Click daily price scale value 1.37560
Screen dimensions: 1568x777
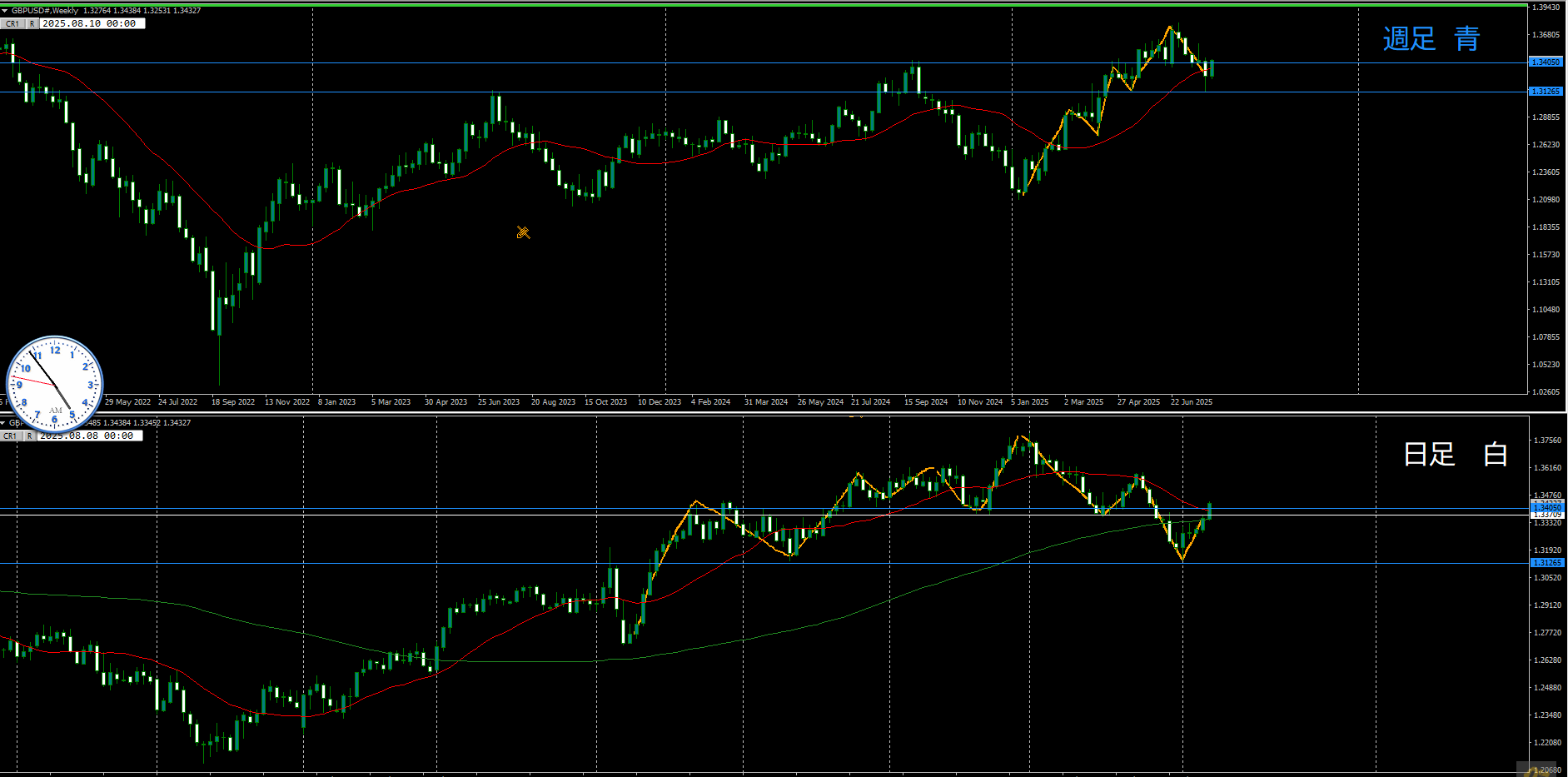pyautogui.click(x=1547, y=441)
